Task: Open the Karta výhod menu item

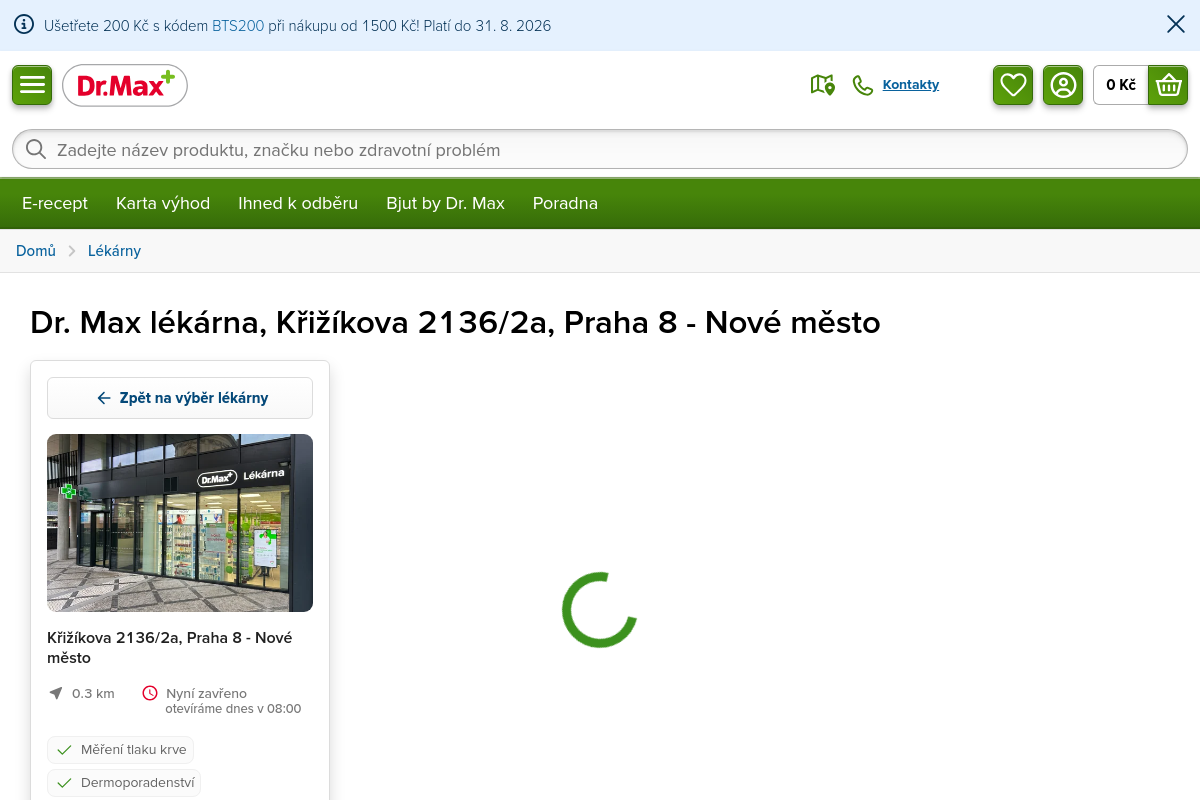Action: tap(163, 203)
